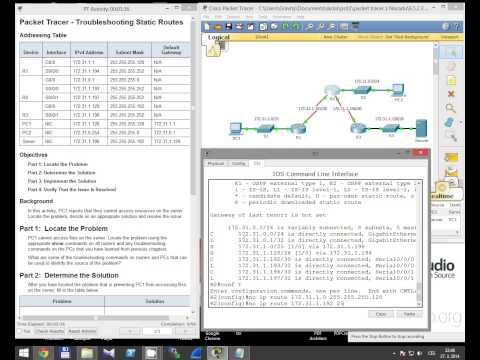Select the PC2 computer in topology
Viewport: 480px width, 360px height.
[x=398, y=90]
